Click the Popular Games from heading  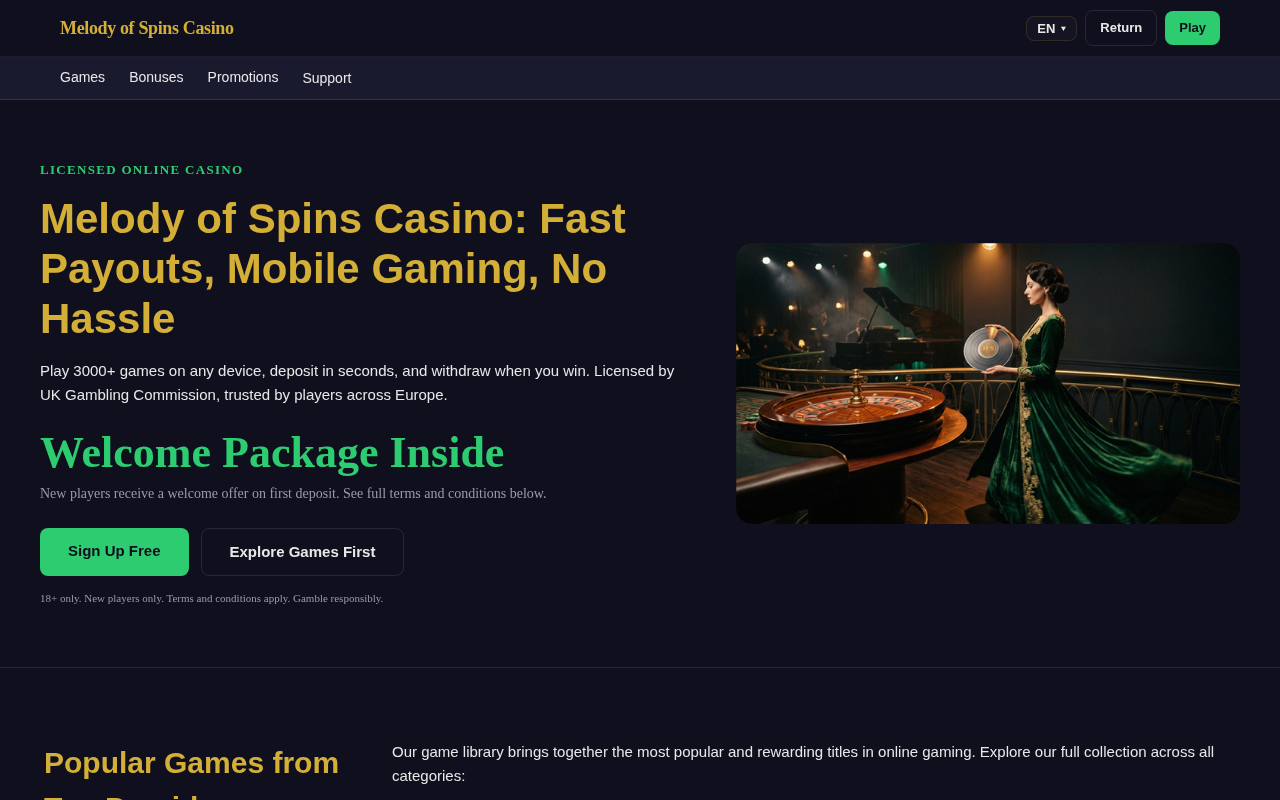[x=192, y=763]
